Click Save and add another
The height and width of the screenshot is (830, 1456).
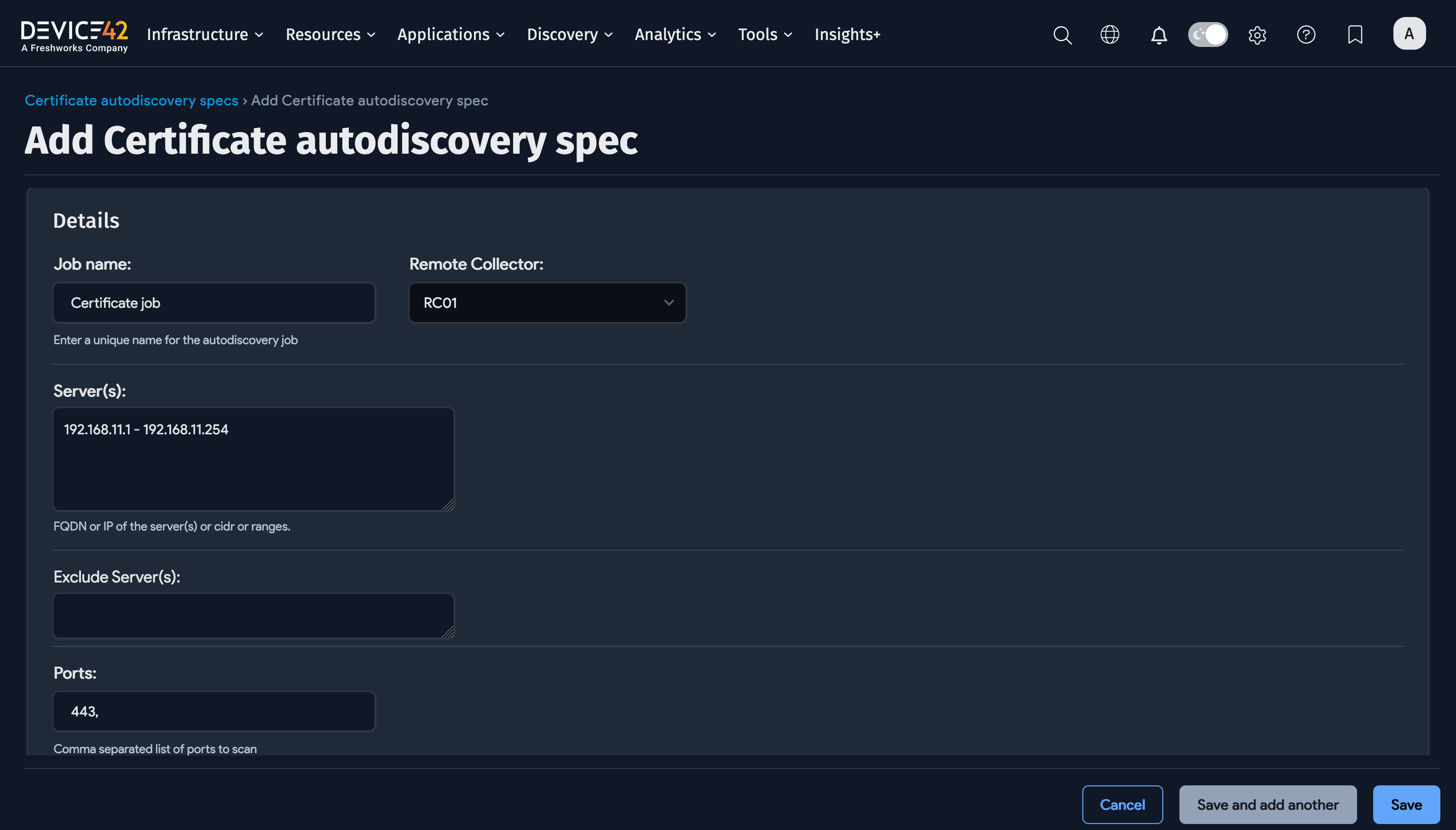pyautogui.click(x=1267, y=804)
